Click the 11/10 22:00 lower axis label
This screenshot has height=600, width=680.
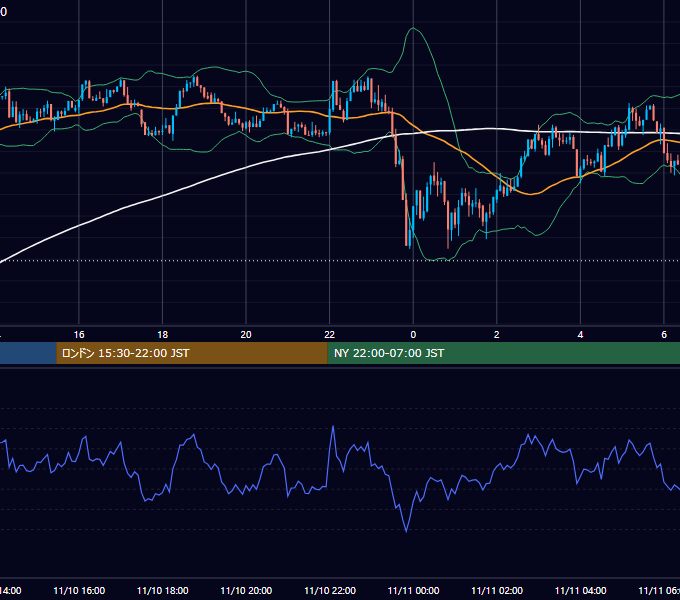click(330, 590)
